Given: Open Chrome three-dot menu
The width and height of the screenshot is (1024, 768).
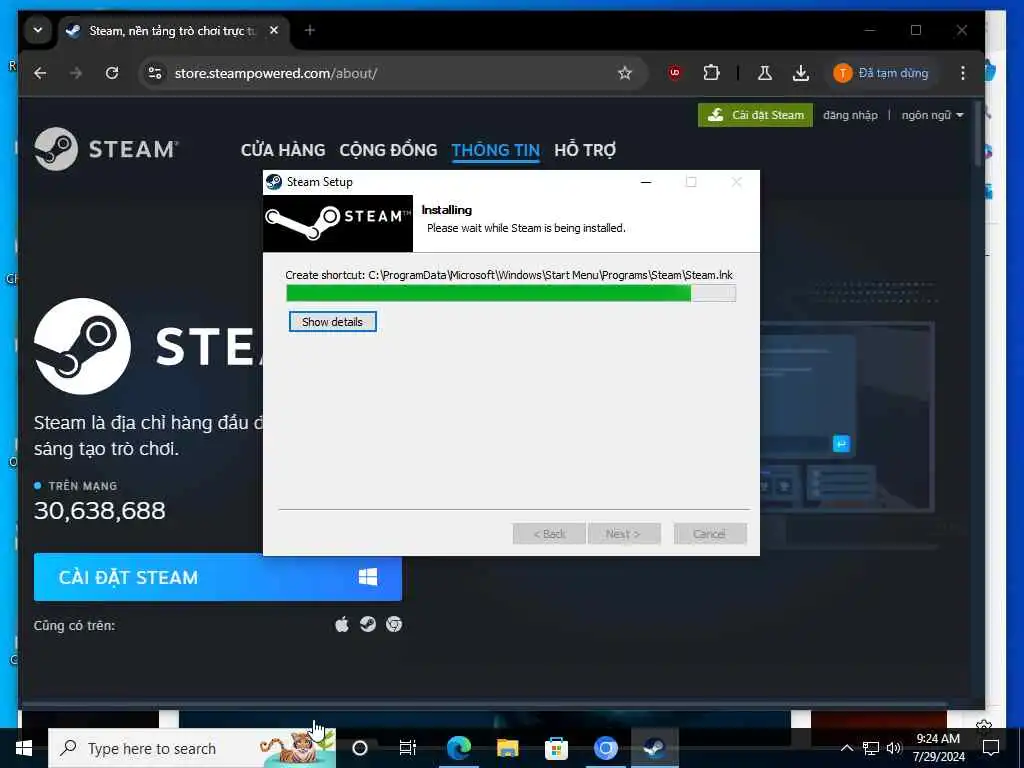Looking at the screenshot, I should coord(963,73).
